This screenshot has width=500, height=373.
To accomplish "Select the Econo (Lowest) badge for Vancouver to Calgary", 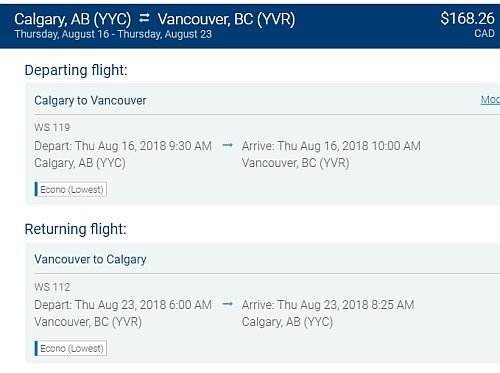I will tap(71, 348).
